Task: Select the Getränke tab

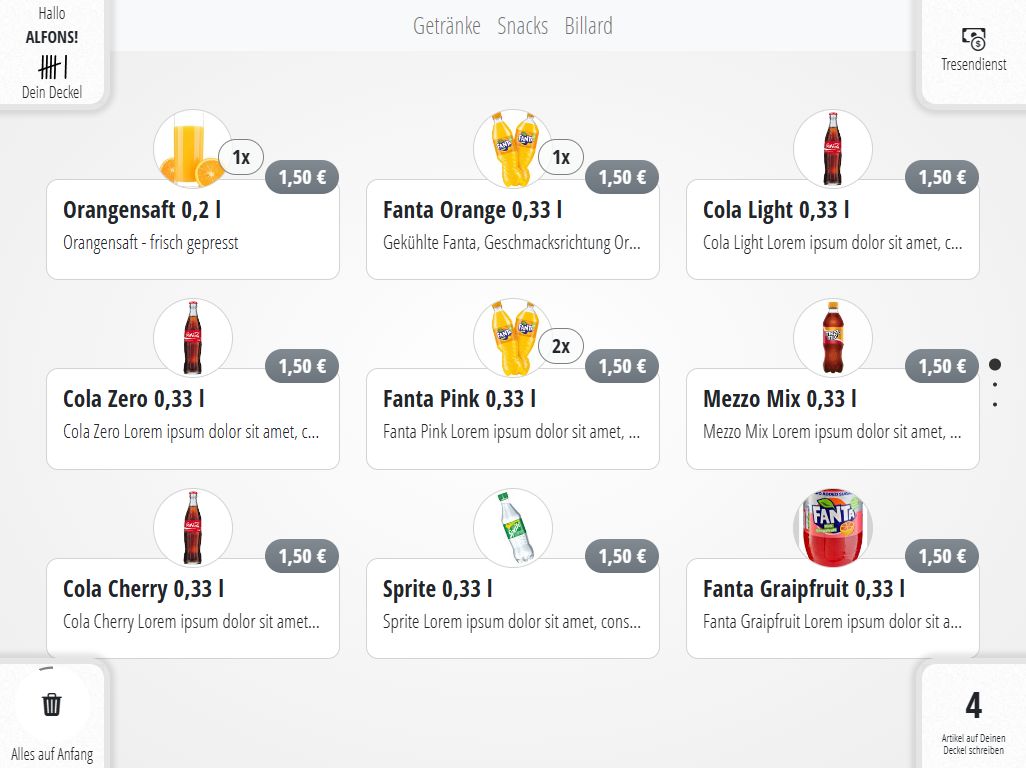Action: (446, 26)
